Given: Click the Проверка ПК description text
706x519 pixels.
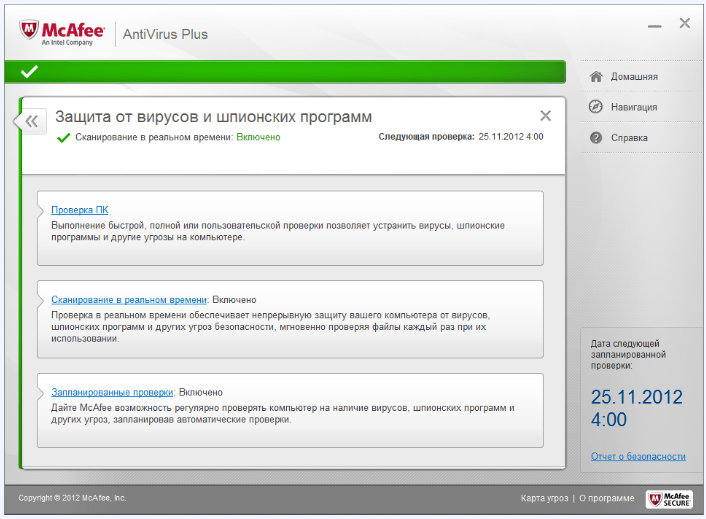Looking at the screenshot, I should point(278,231).
